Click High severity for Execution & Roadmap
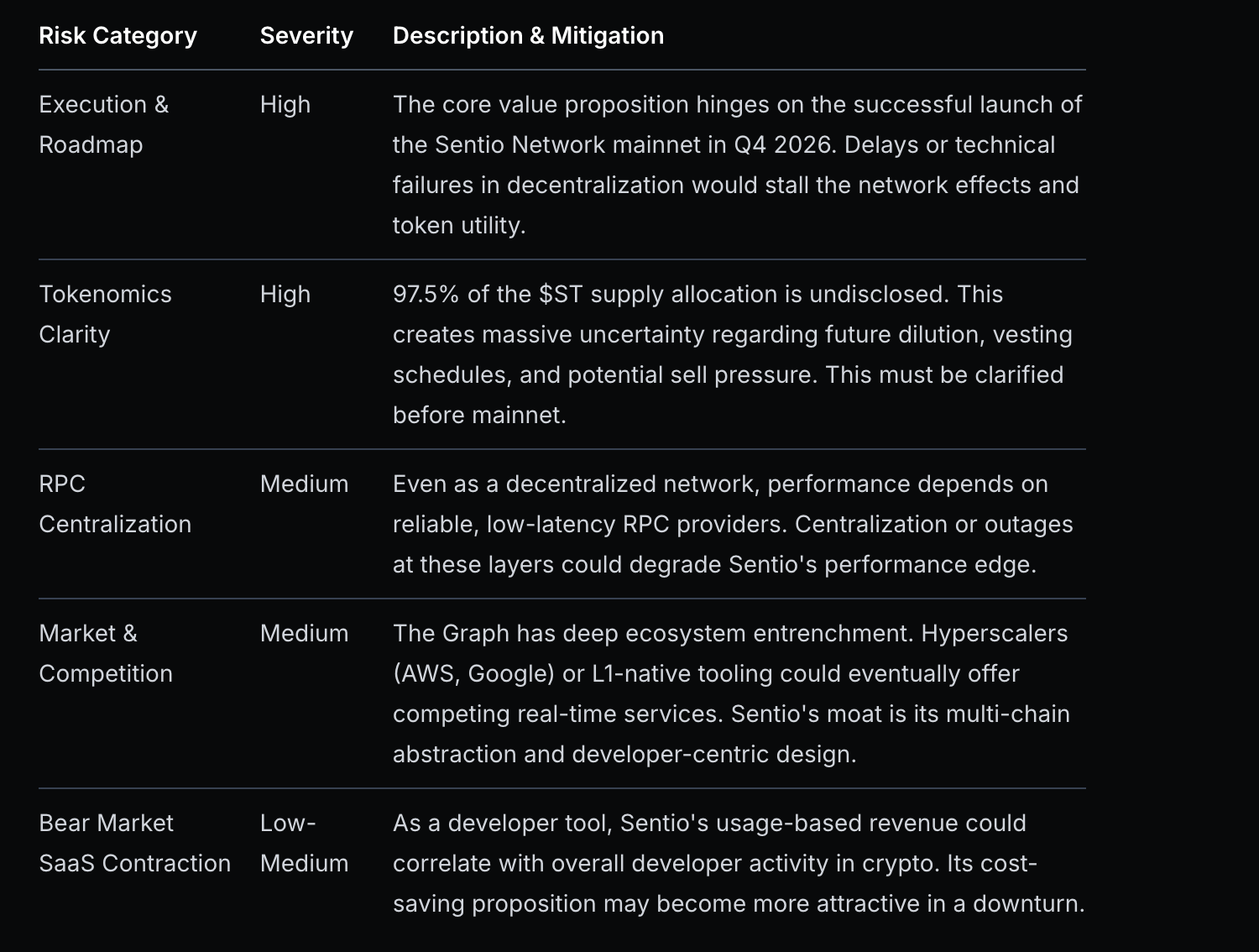1259x952 pixels. pos(285,104)
